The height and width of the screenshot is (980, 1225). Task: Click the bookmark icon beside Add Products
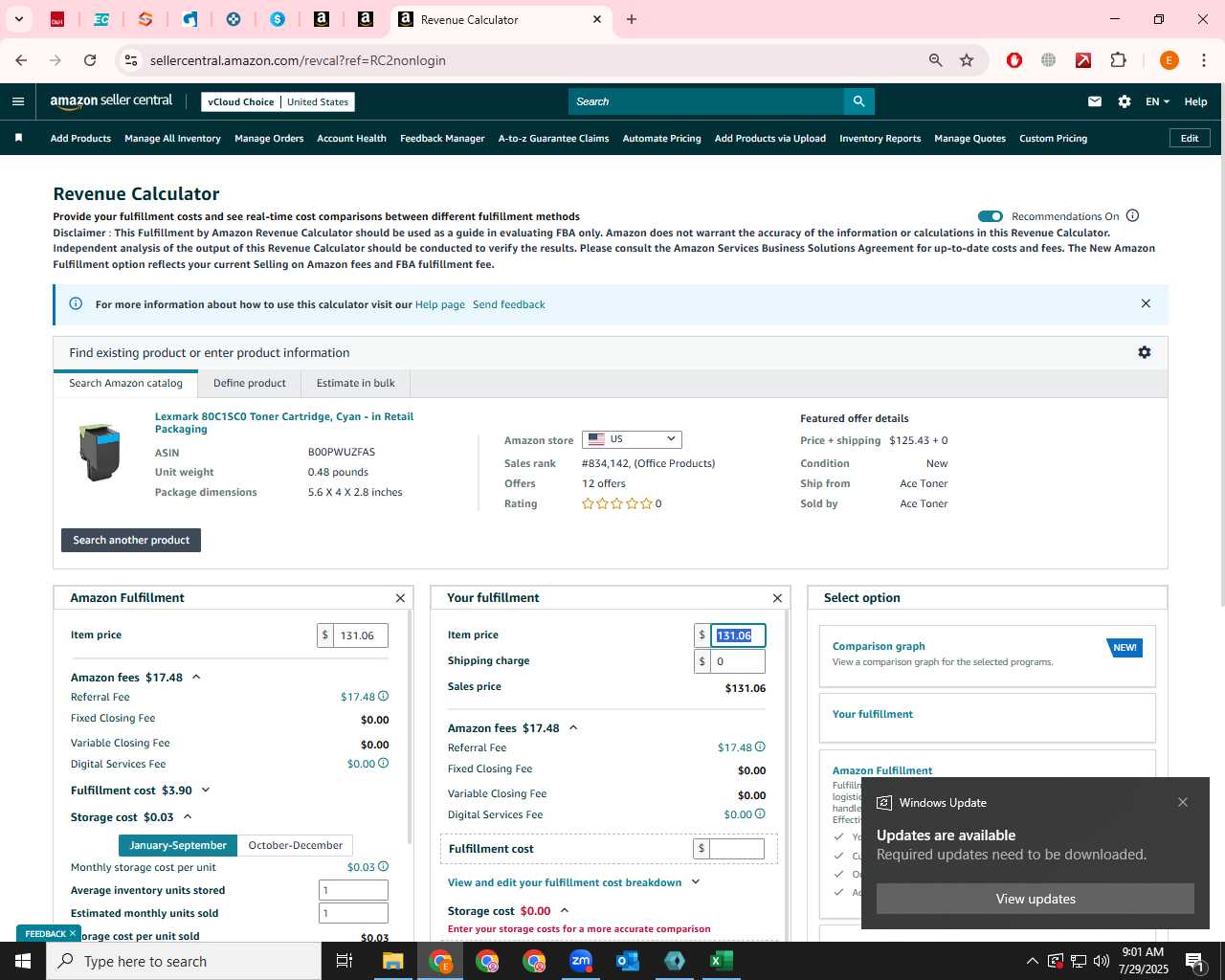point(18,138)
